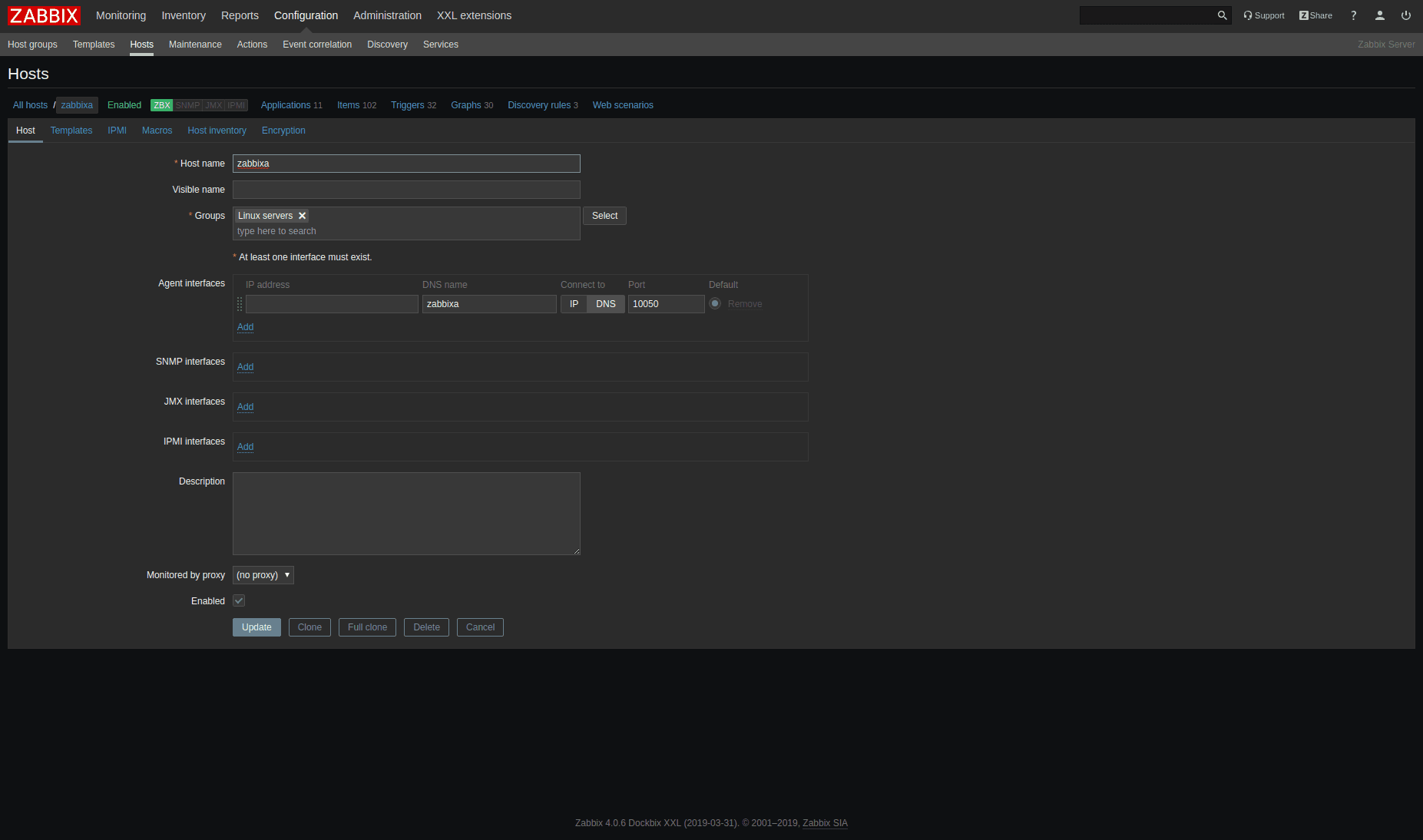Open the Monitoring menu
The image size is (1423, 840).
(x=121, y=15)
